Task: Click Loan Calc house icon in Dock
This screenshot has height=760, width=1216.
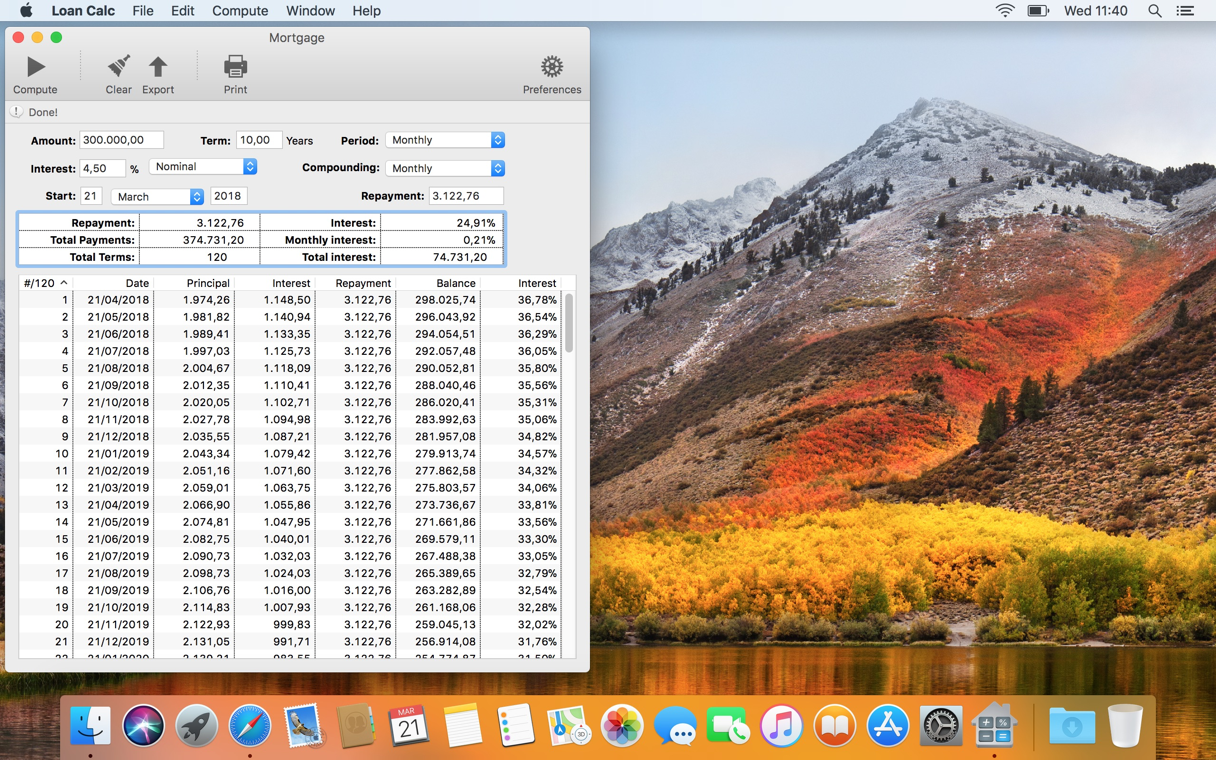Action: click(994, 725)
